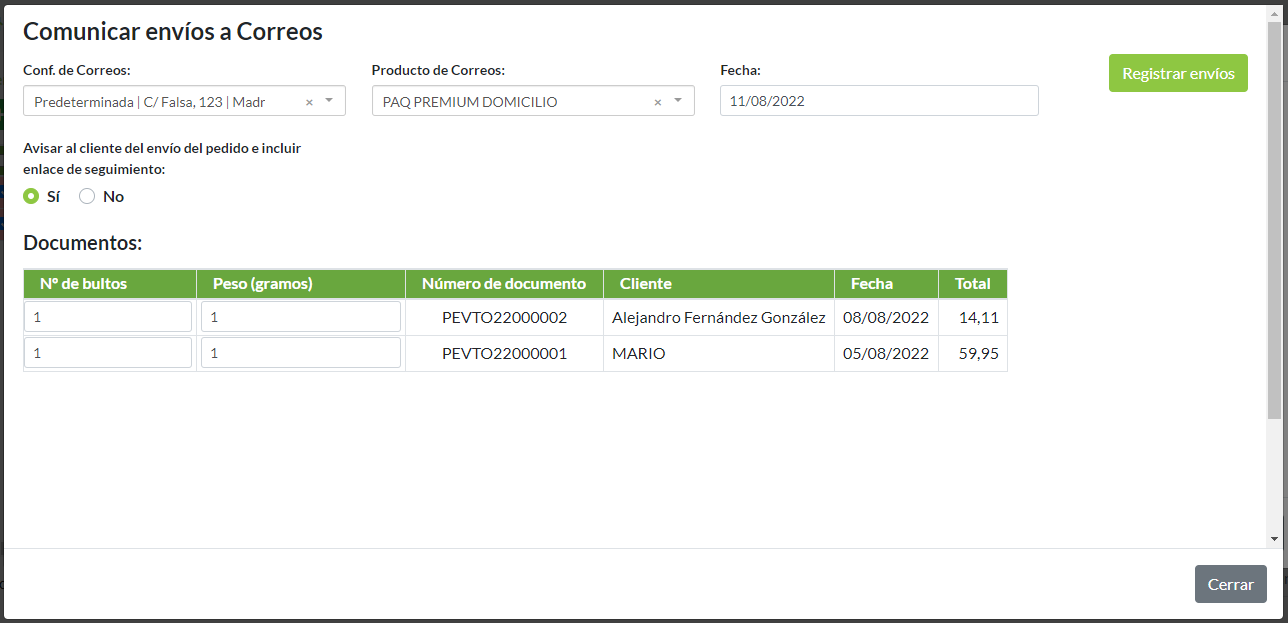Edit weight field for MARIO's order

300,353
